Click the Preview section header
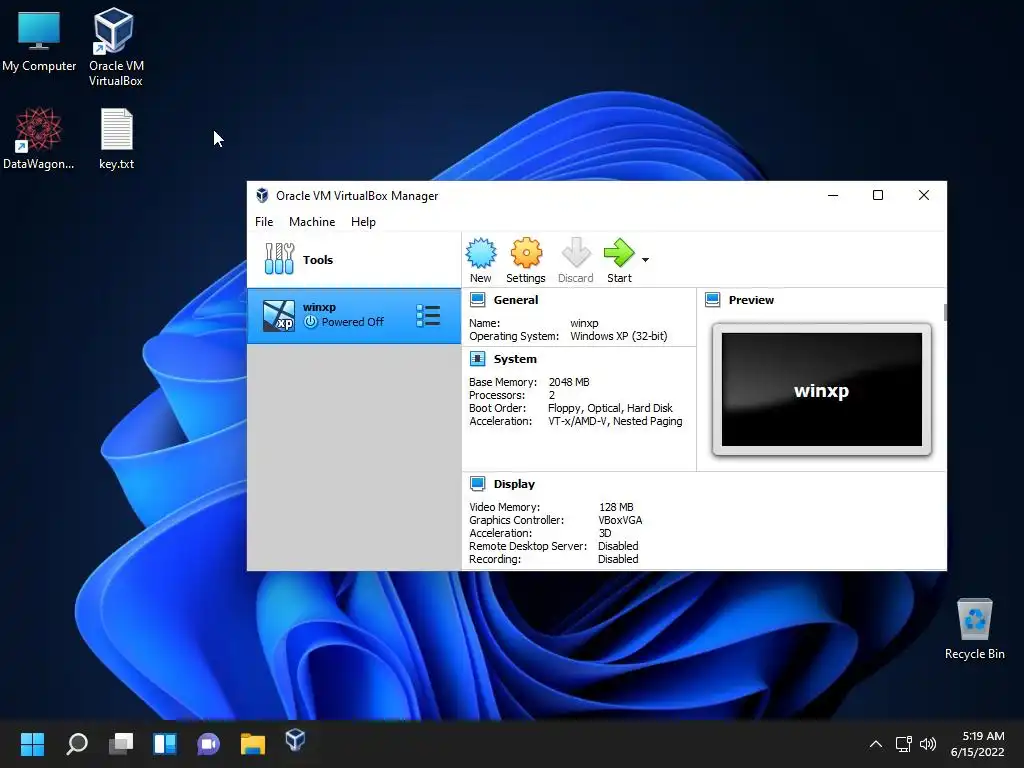The height and width of the screenshot is (768, 1024). click(x=751, y=300)
